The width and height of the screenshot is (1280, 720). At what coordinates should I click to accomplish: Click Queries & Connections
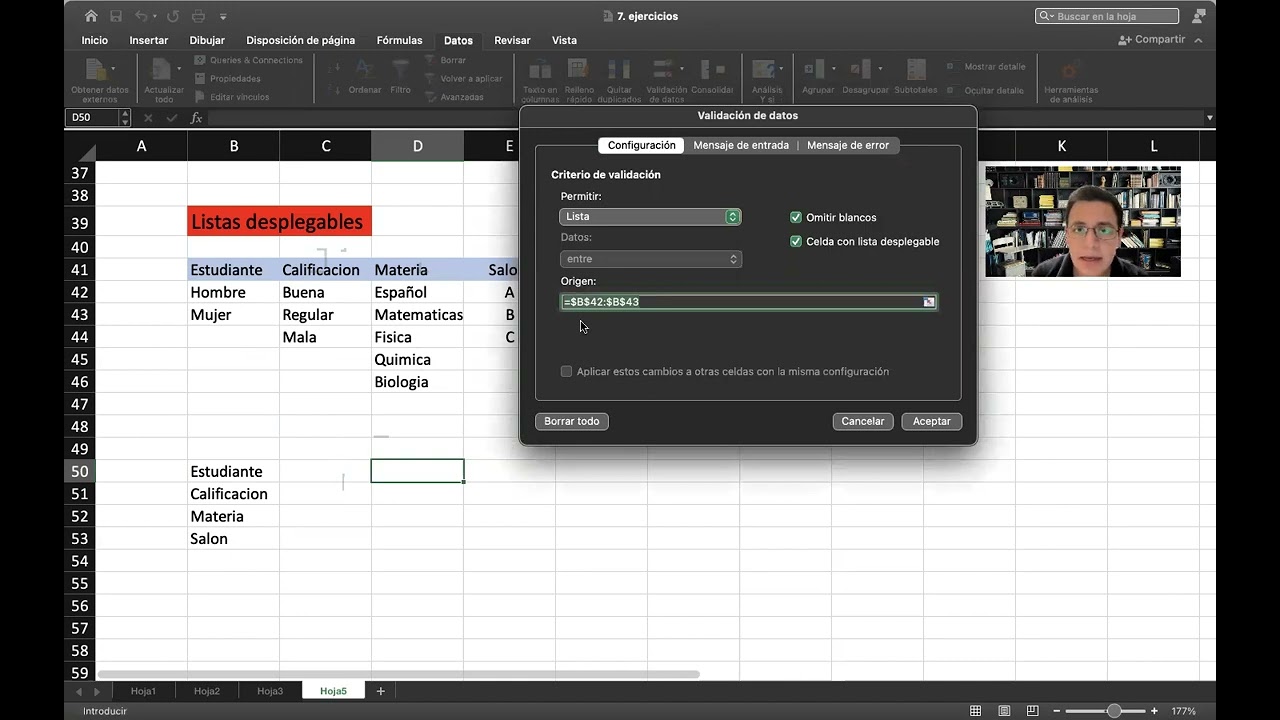point(248,60)
